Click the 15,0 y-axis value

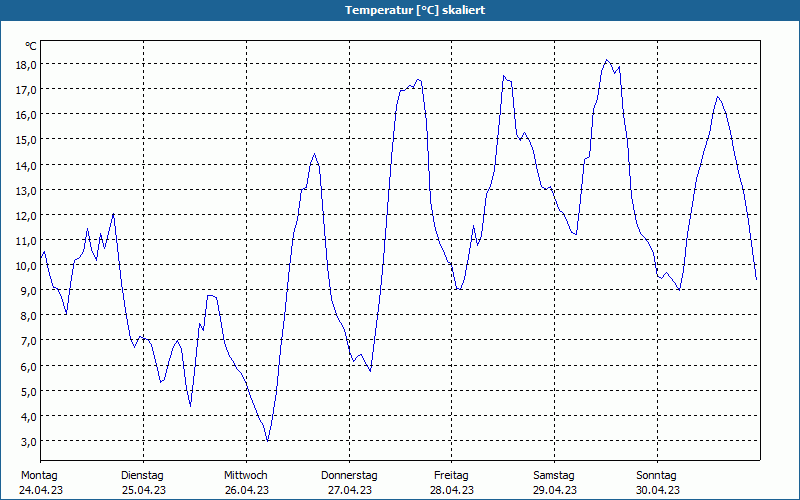tap(26, 140)
